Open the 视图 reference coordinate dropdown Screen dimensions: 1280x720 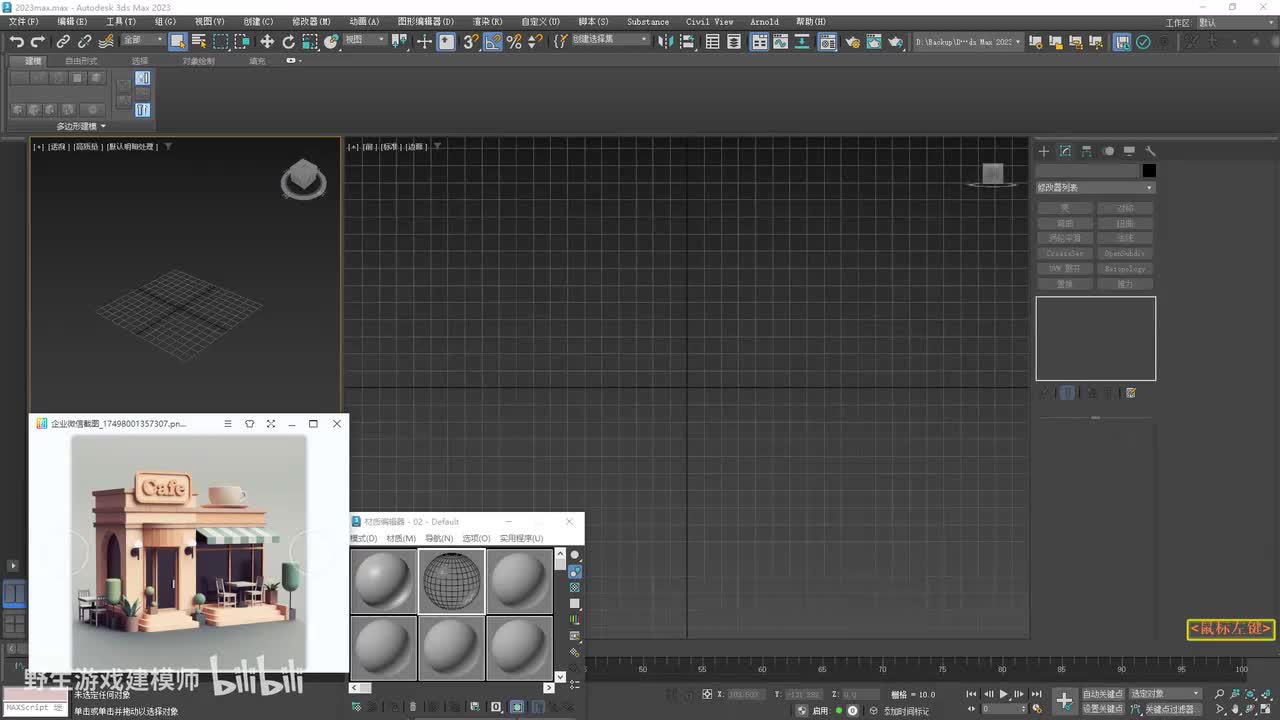(x=365, y=41)
